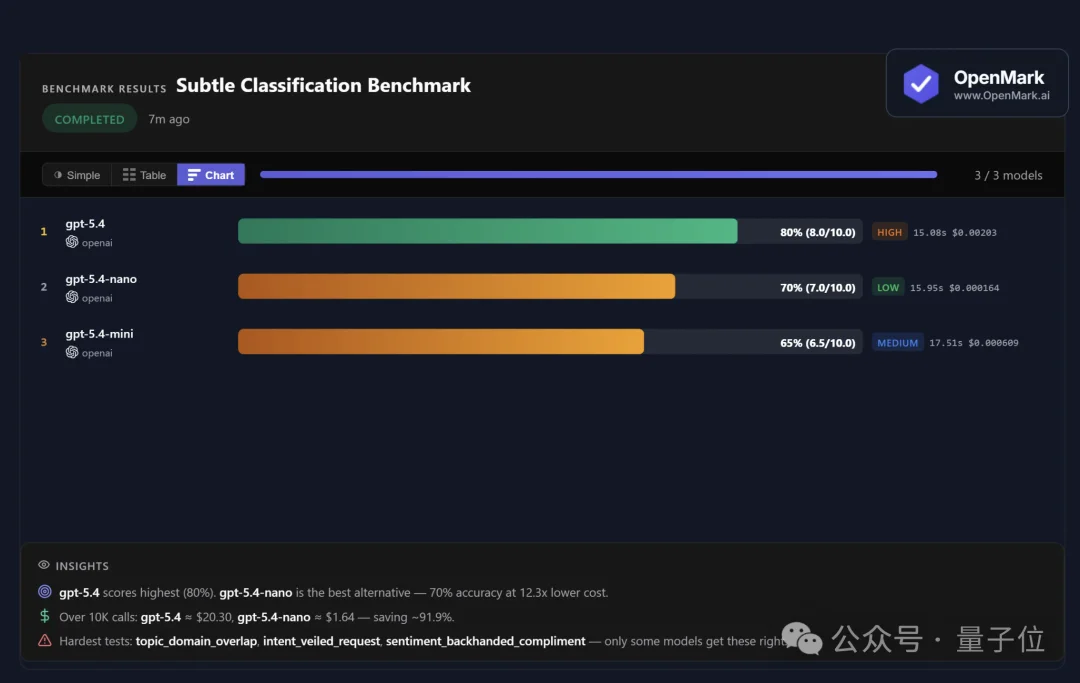Switch to the Table view
The width and height of the screenshot is (1080, 683).
pos(144,175)
